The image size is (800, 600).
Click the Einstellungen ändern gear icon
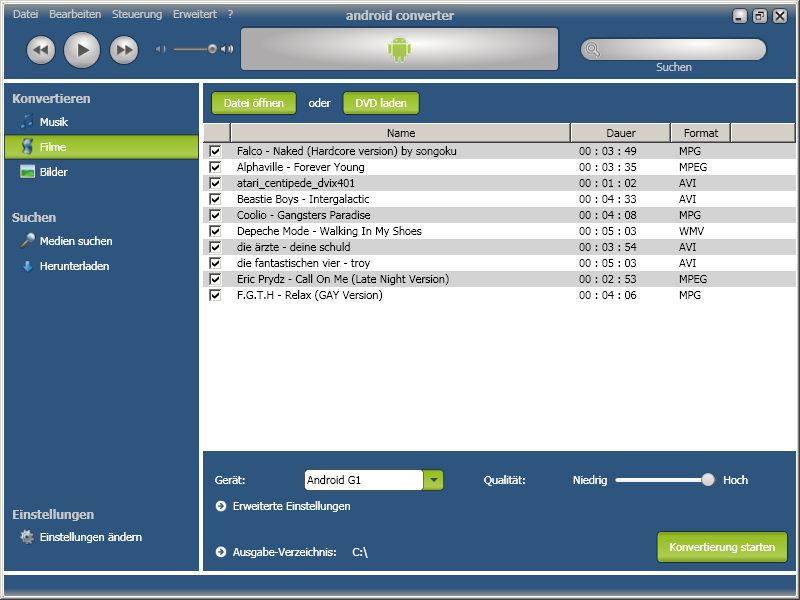pyautogui.click(x=27, y=537)
